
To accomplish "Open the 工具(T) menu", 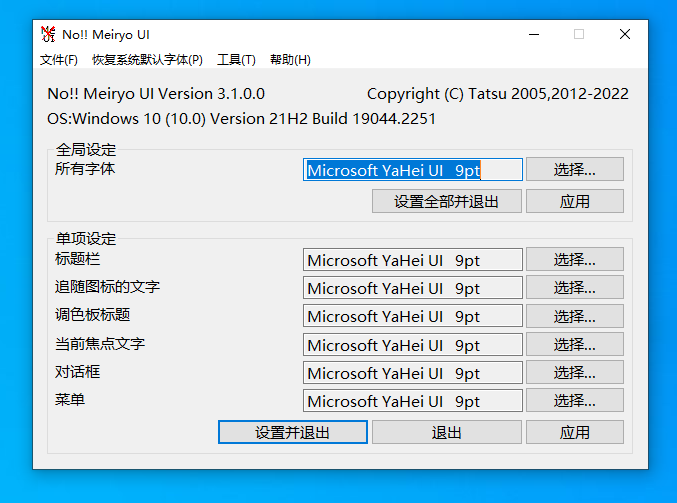I will 236,60.
